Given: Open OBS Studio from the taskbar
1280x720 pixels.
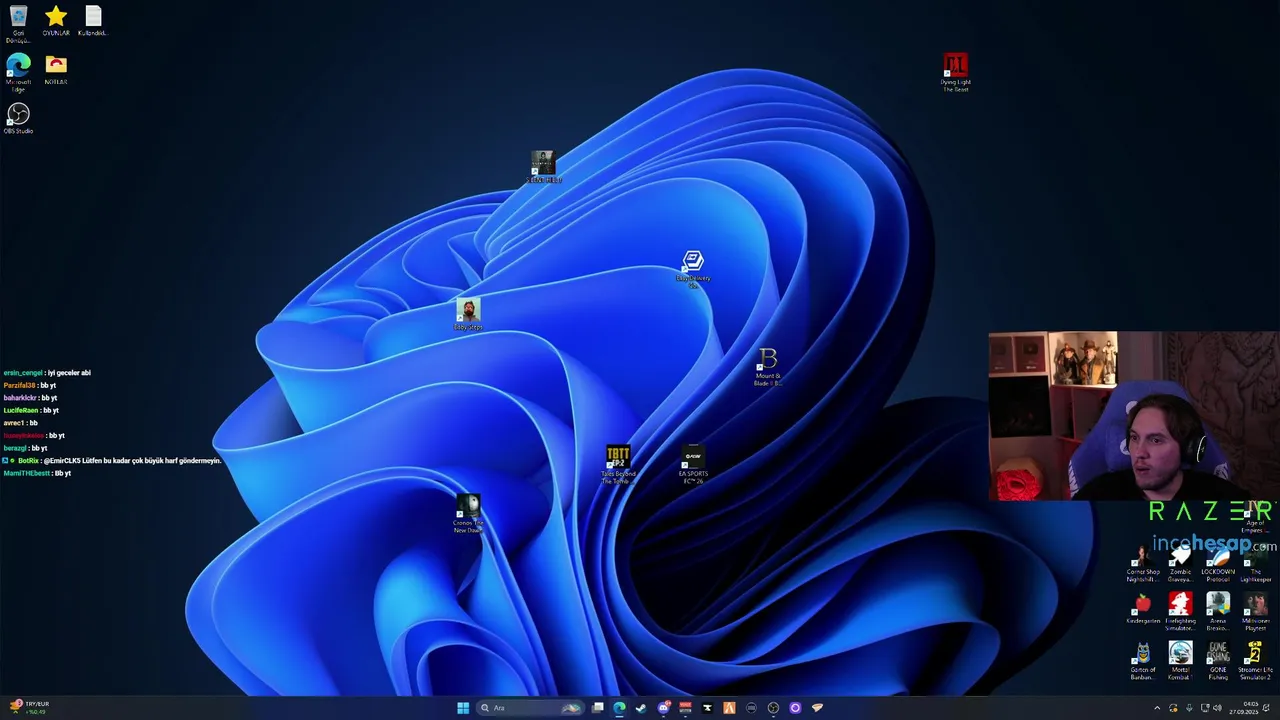Looking at the screenshot, I should [773, 708].
